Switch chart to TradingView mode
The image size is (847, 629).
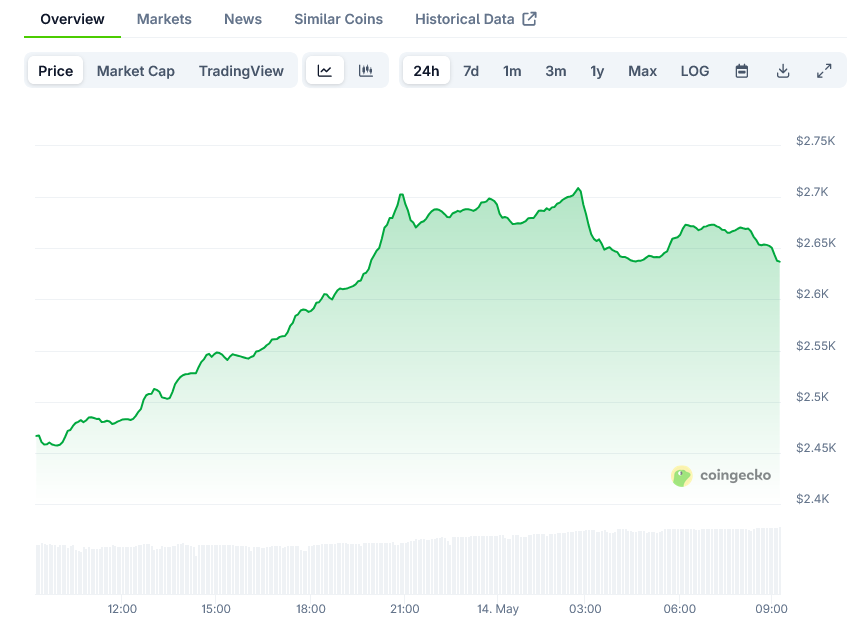tap(241, 71)
